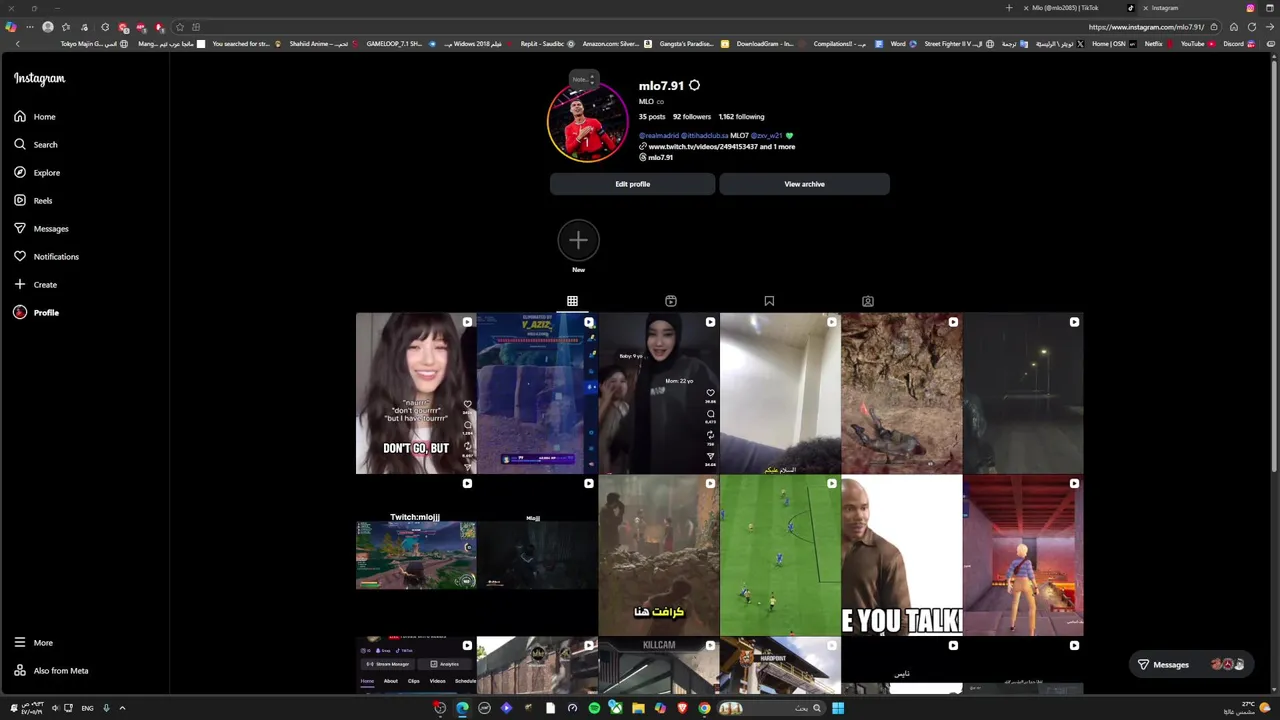The image size is (1280, 720).
Task: Open the profile picture story
Action: [587, 123]
